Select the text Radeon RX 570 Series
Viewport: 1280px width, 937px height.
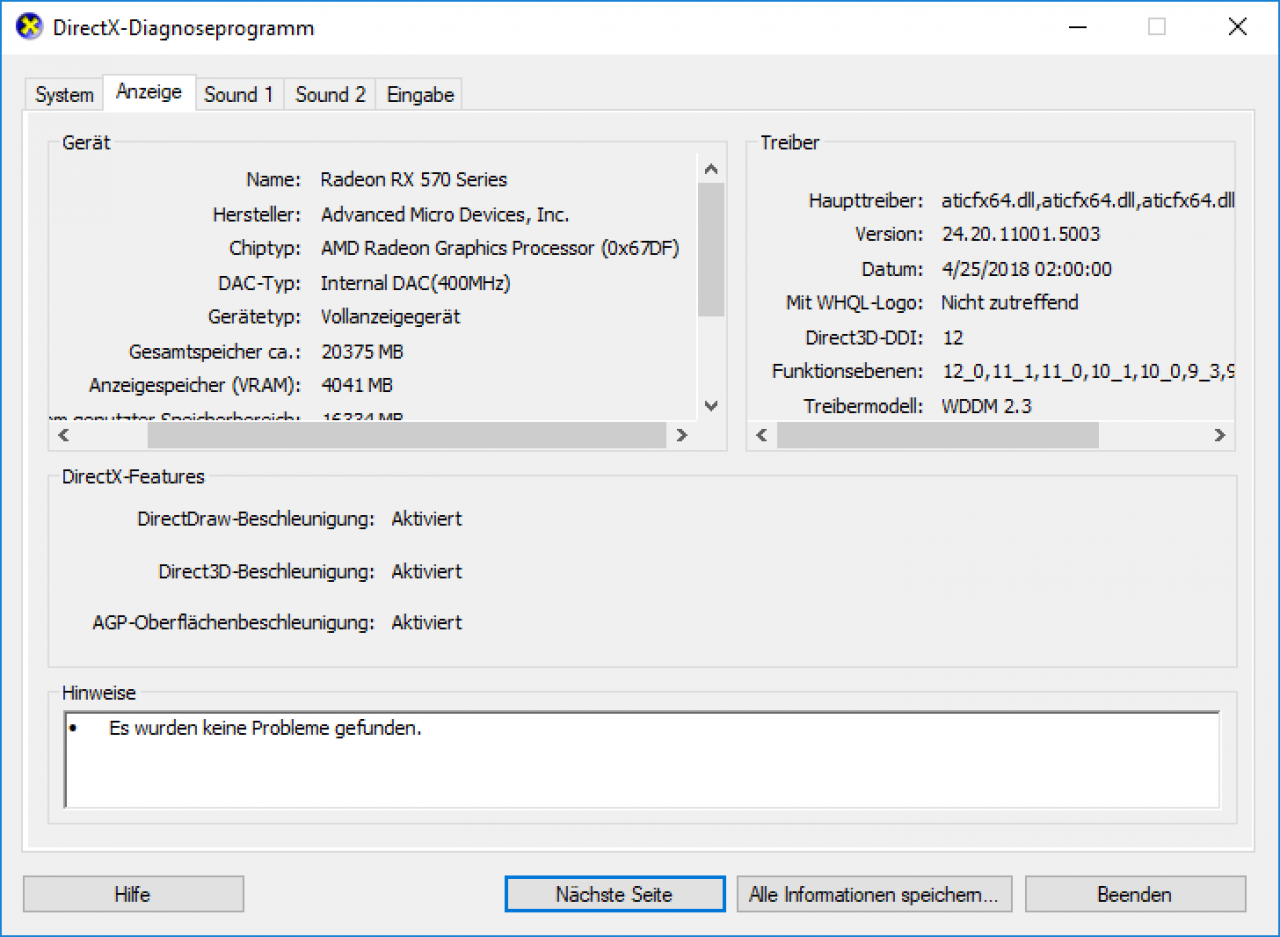tap(414, 180)
